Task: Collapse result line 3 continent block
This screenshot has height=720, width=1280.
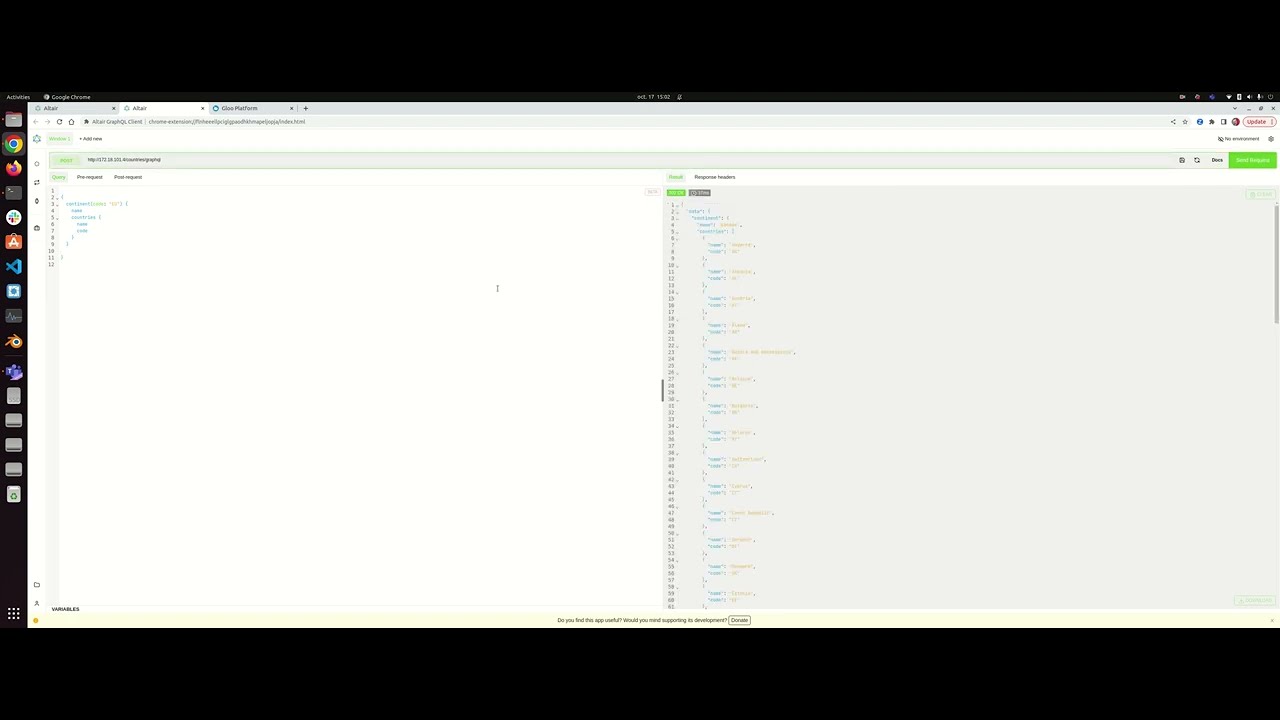Action: pyautogui.click(x=677, y=218)
